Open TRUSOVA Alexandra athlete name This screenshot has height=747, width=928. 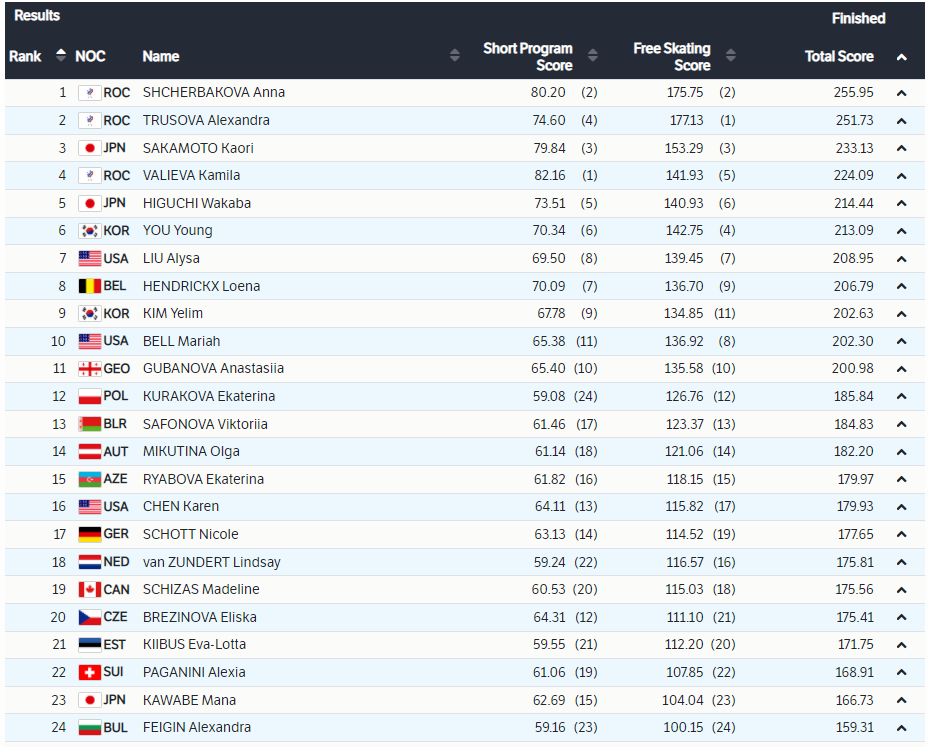[x=206, y=120]
